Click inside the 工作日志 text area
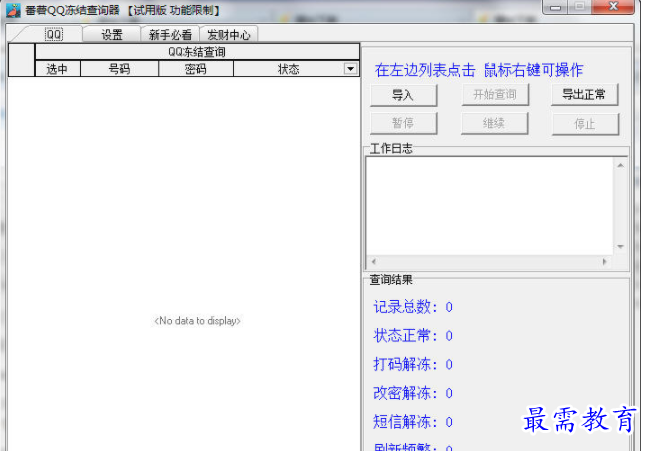645x451 pixels. [x=490, y=206]
